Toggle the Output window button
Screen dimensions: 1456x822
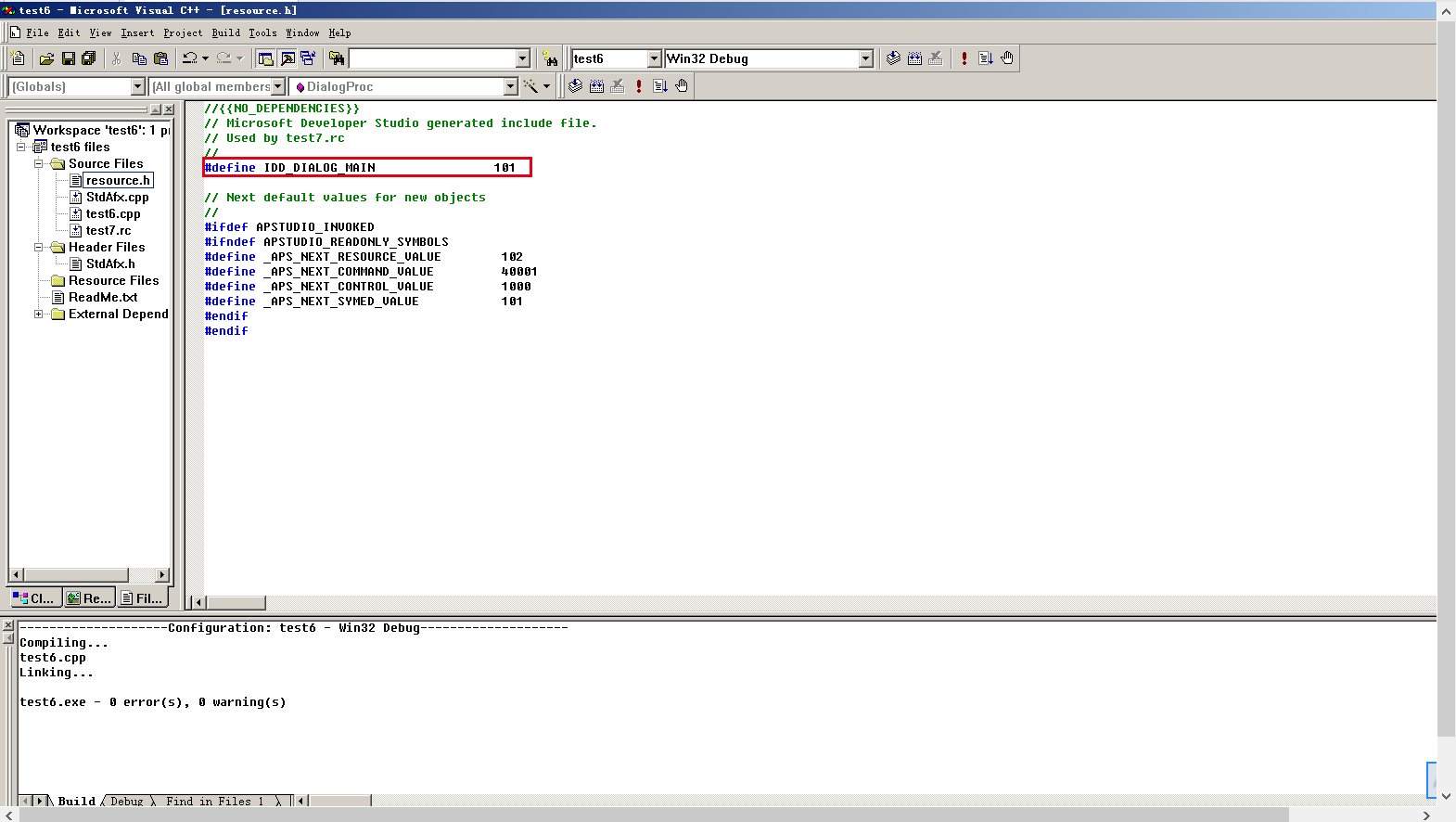[287, 58]
